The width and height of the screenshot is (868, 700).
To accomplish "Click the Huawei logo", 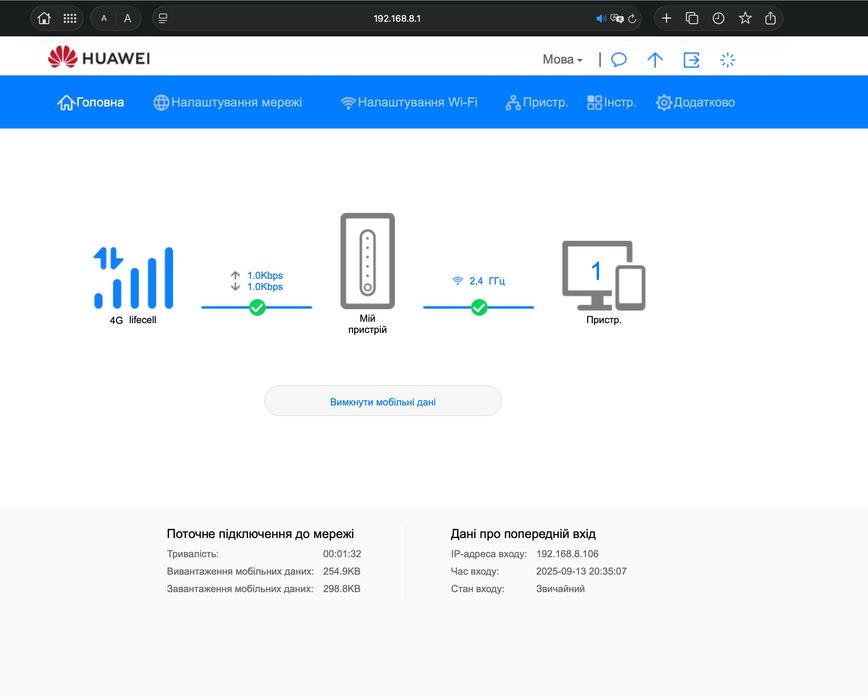I will (x=99, y=57).
